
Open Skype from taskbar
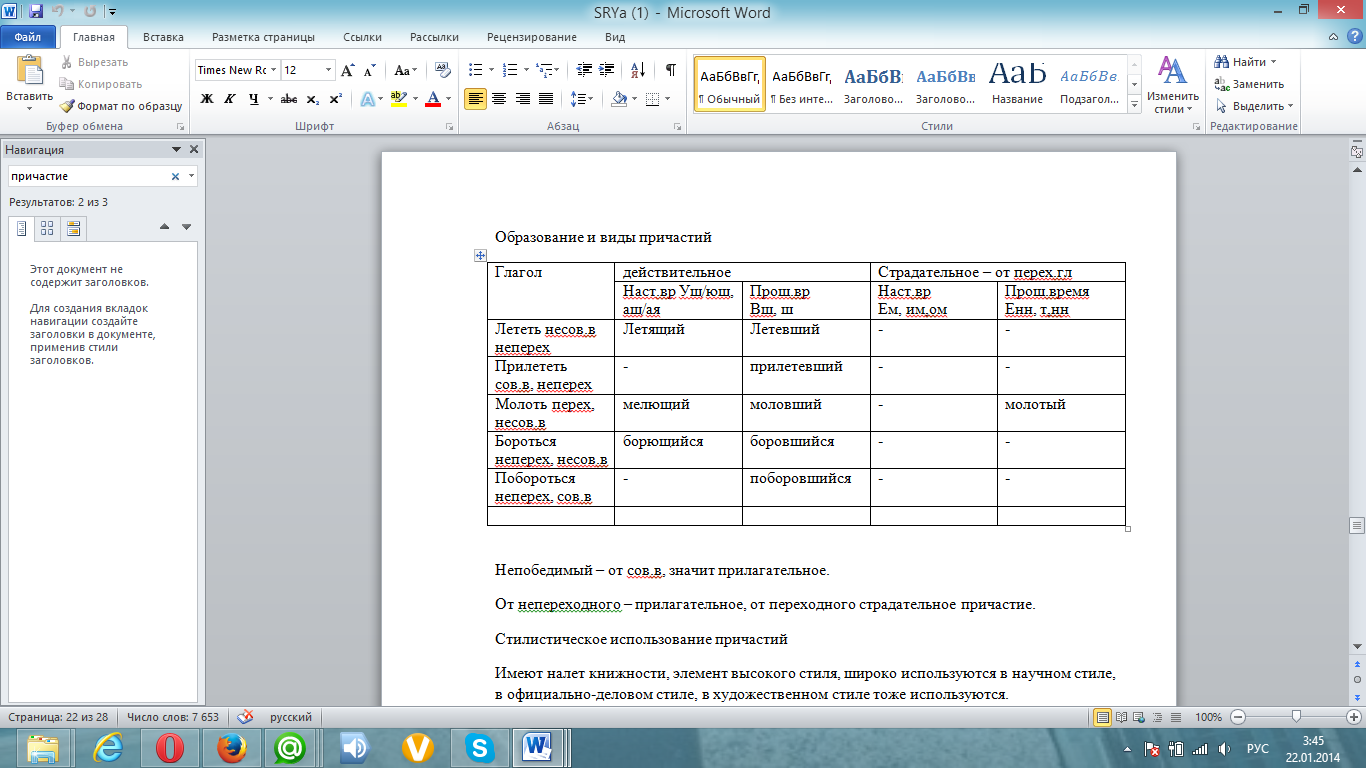480,747
